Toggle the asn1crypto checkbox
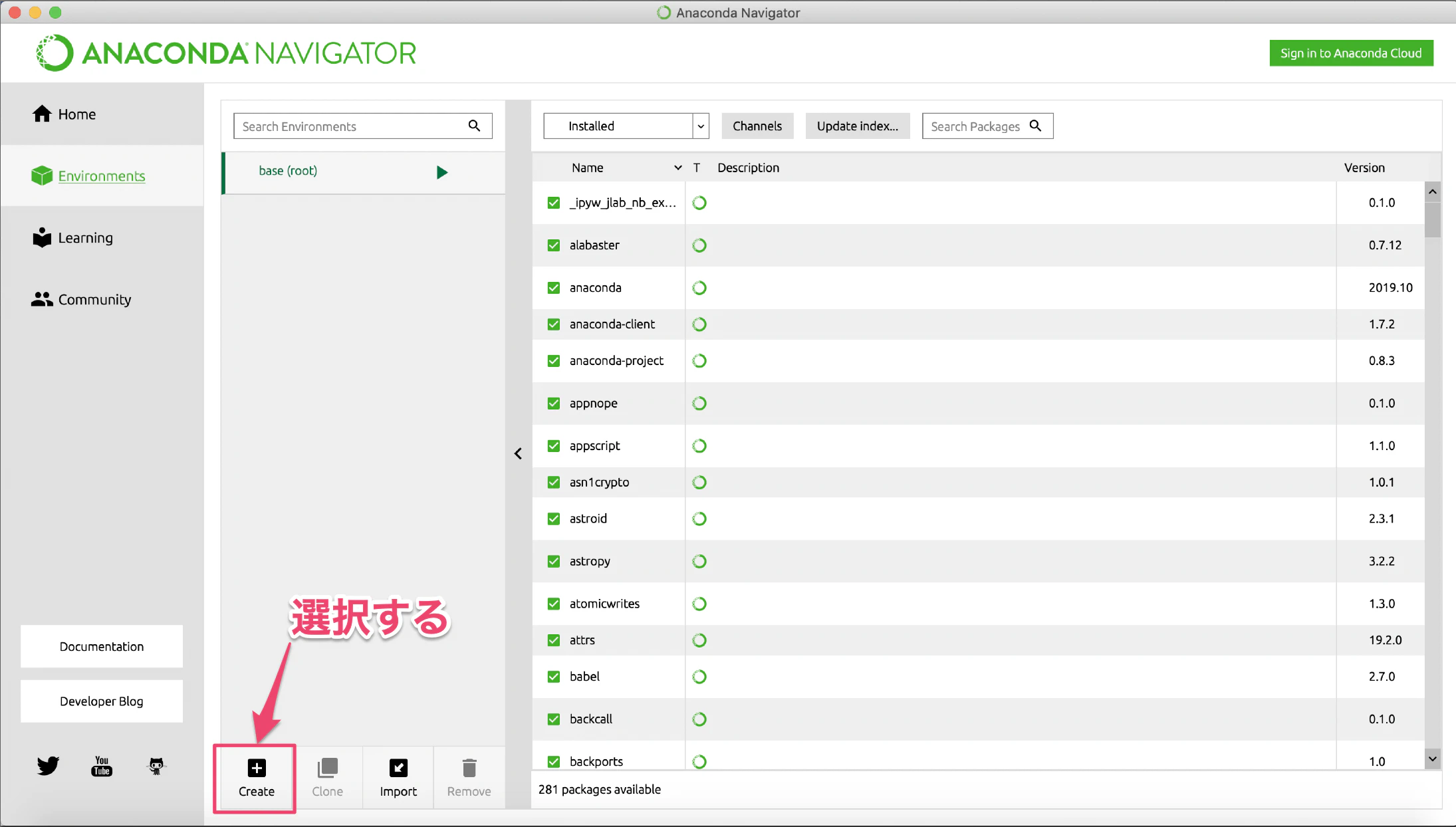1456x827 pixels. click(x=554, y=483)
